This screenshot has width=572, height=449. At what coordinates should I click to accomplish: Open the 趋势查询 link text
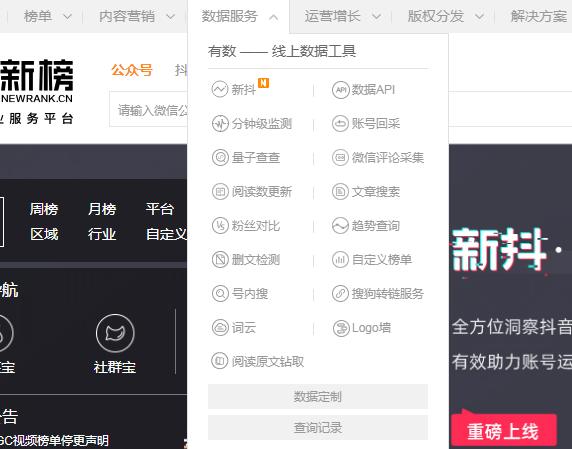click(x=376, y=226)
